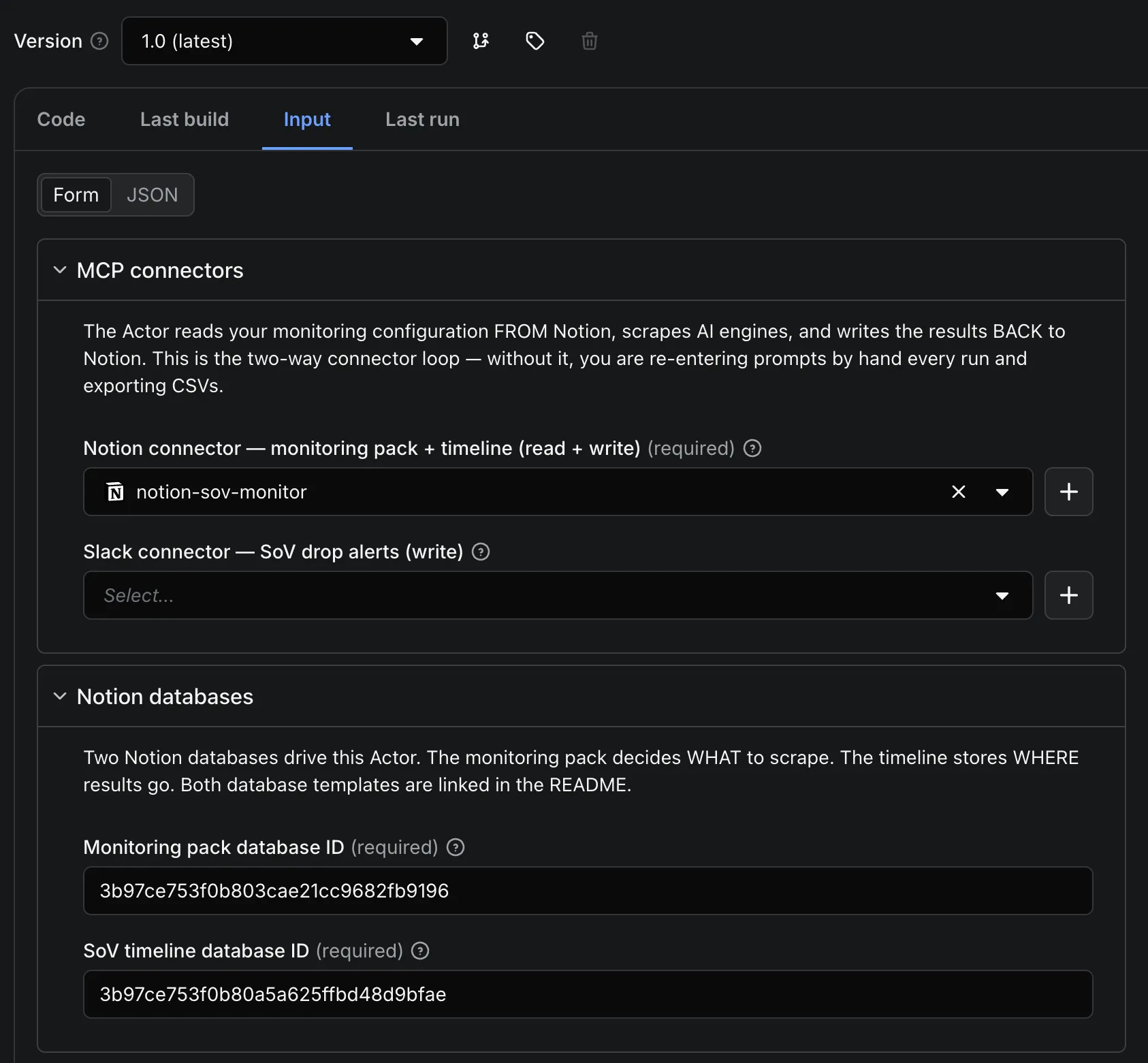Screen dimensions: 1148x1063
Task: Click the notion-sov-monitor selected value text
Action: [221, 492]
